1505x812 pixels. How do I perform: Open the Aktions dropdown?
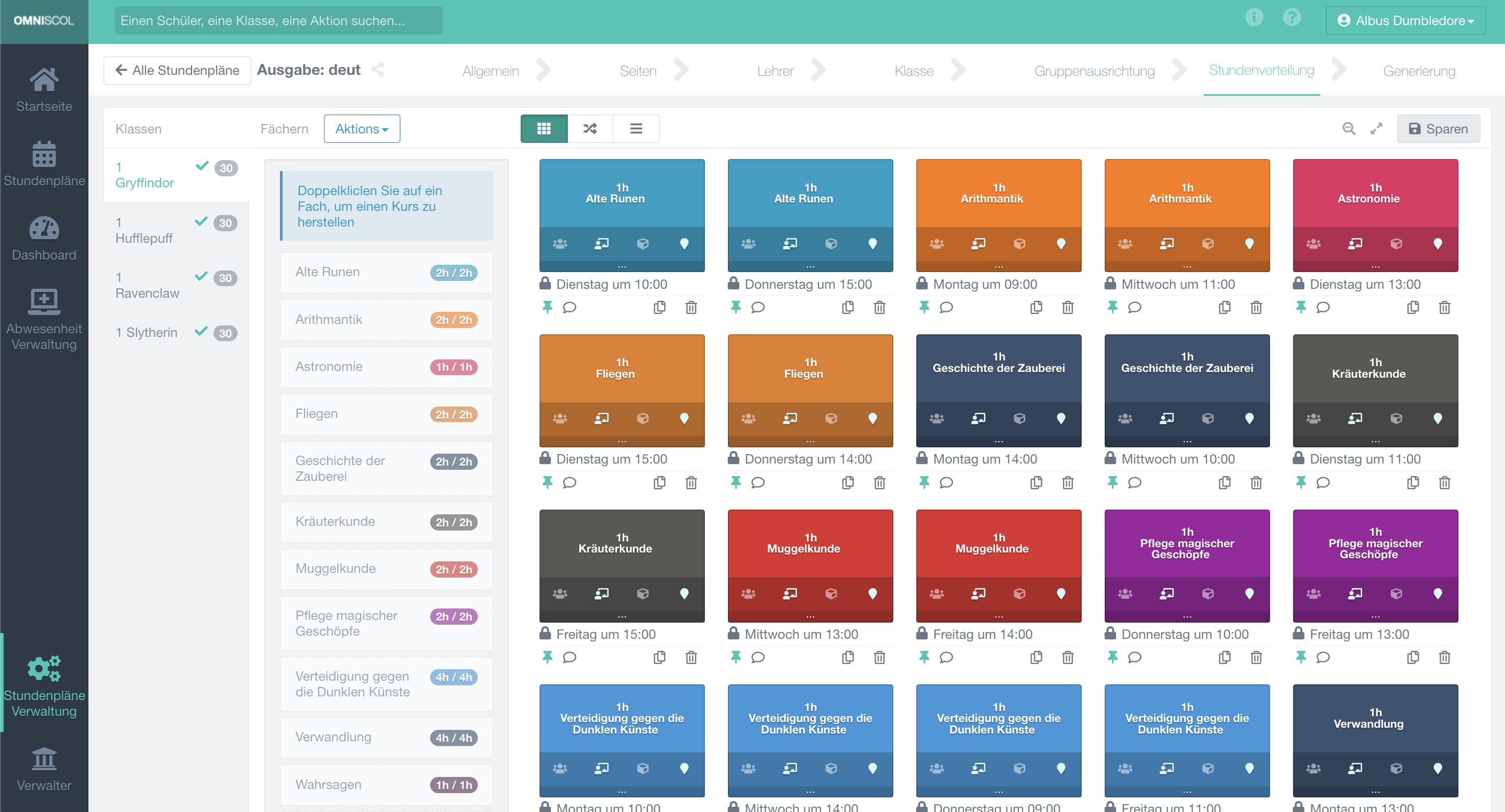click(362, 129)
